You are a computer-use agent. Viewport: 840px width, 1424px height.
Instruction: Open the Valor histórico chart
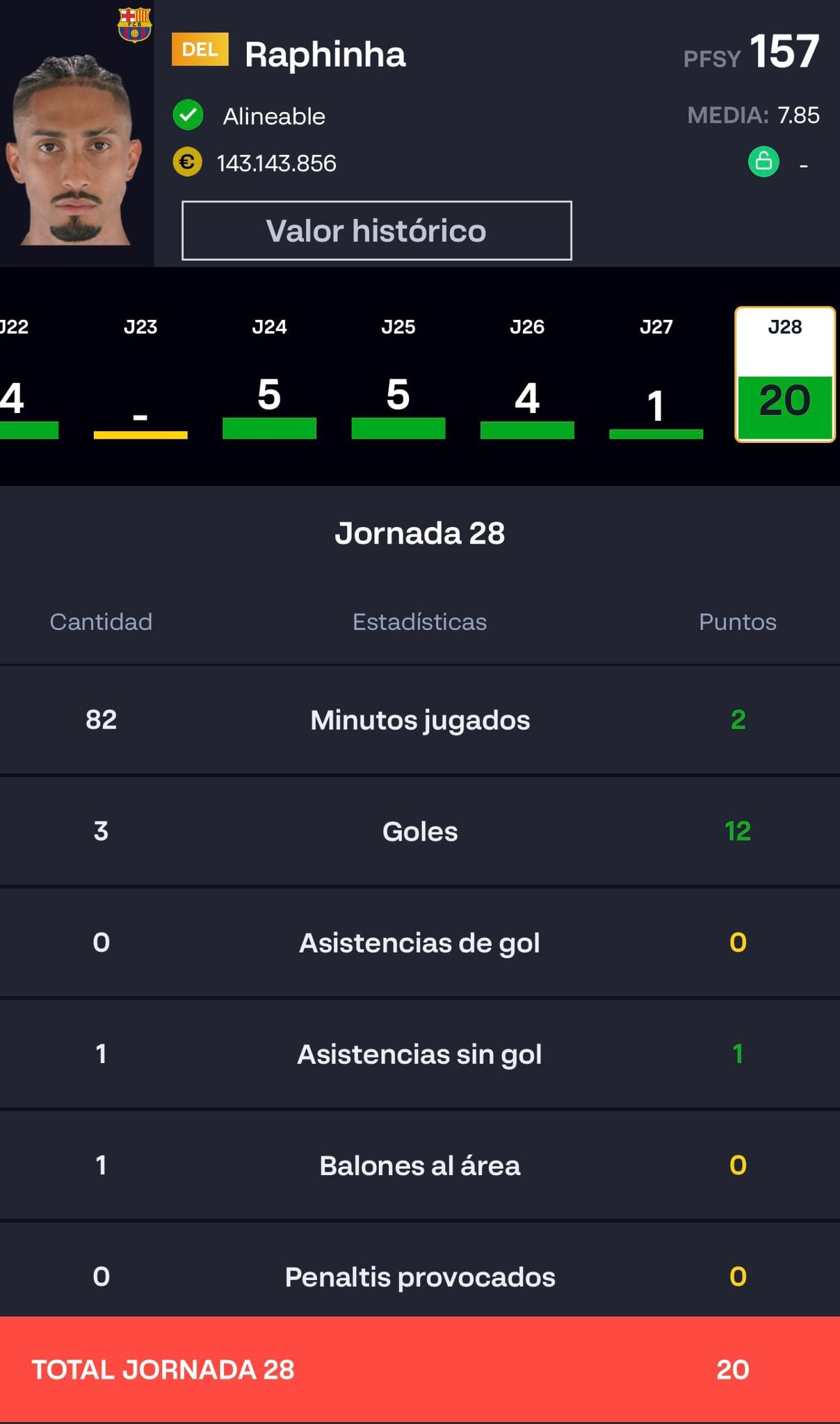coord(376,231)
